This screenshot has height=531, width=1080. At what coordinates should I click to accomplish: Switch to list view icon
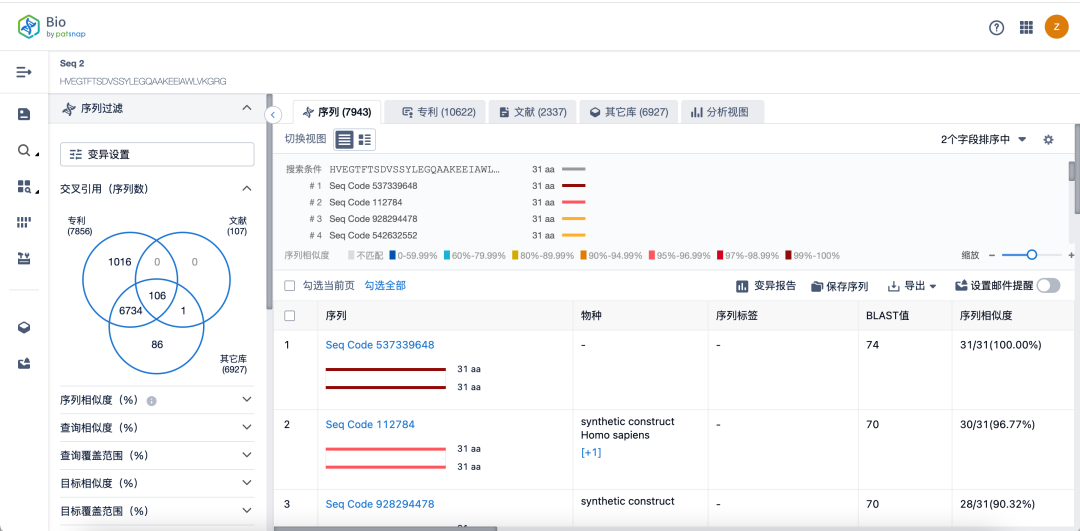(344, 140)
